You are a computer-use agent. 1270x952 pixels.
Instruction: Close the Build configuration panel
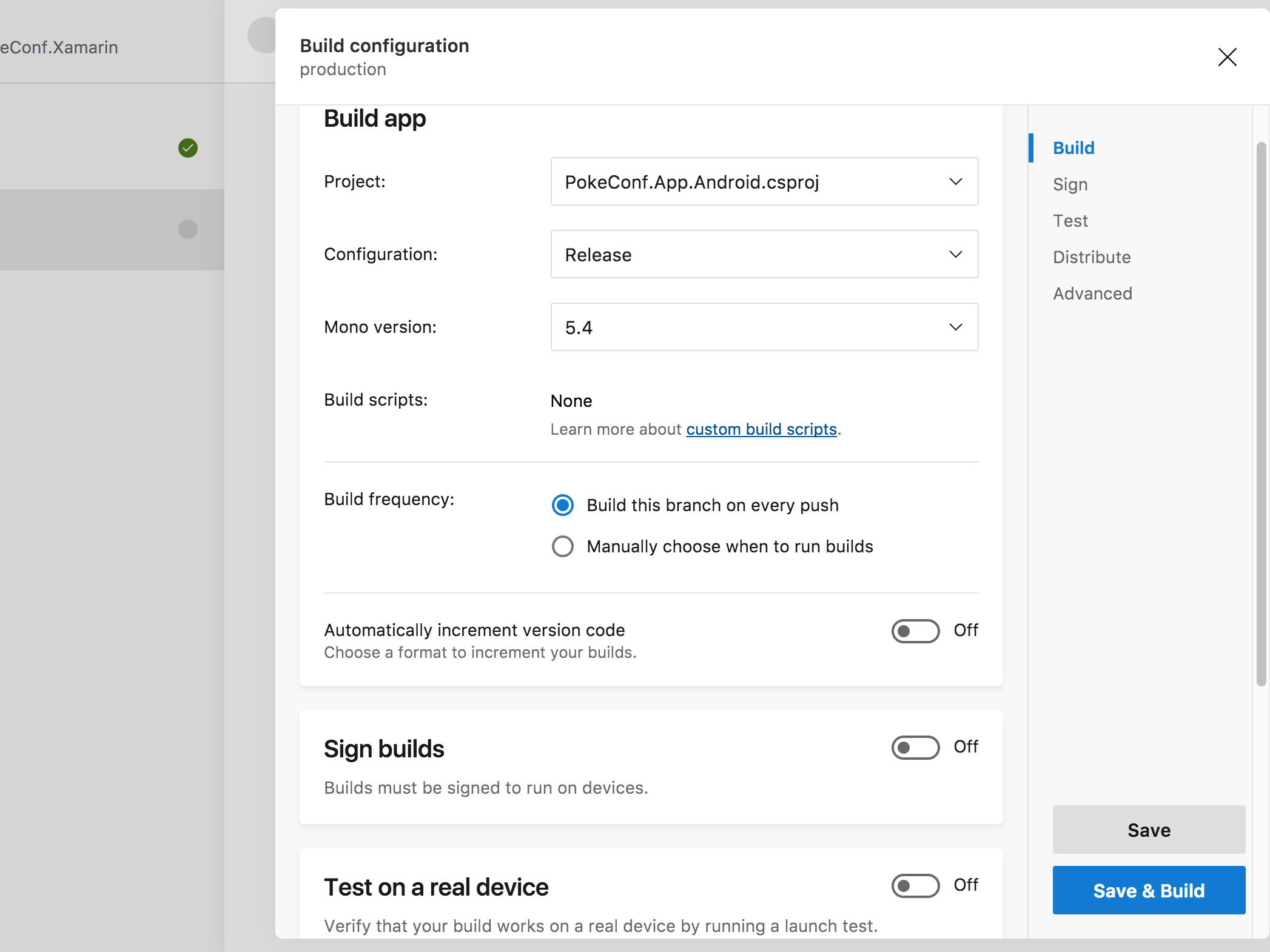[x=1227, y=57]
